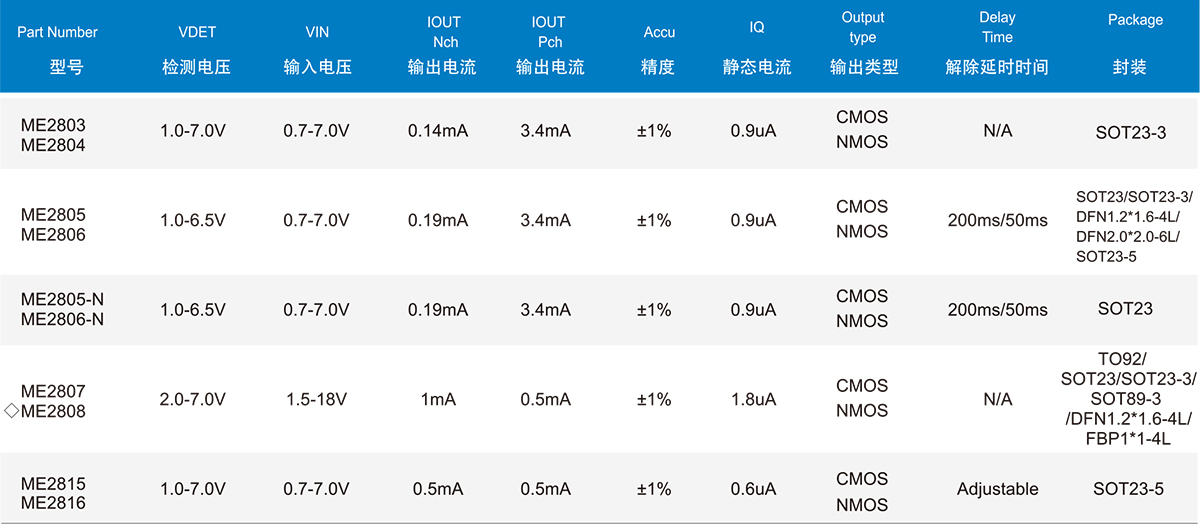Select the 0.14mA output current cell
The height and width of the screenshot is (524, 1200).
click(x=438, y=131)
